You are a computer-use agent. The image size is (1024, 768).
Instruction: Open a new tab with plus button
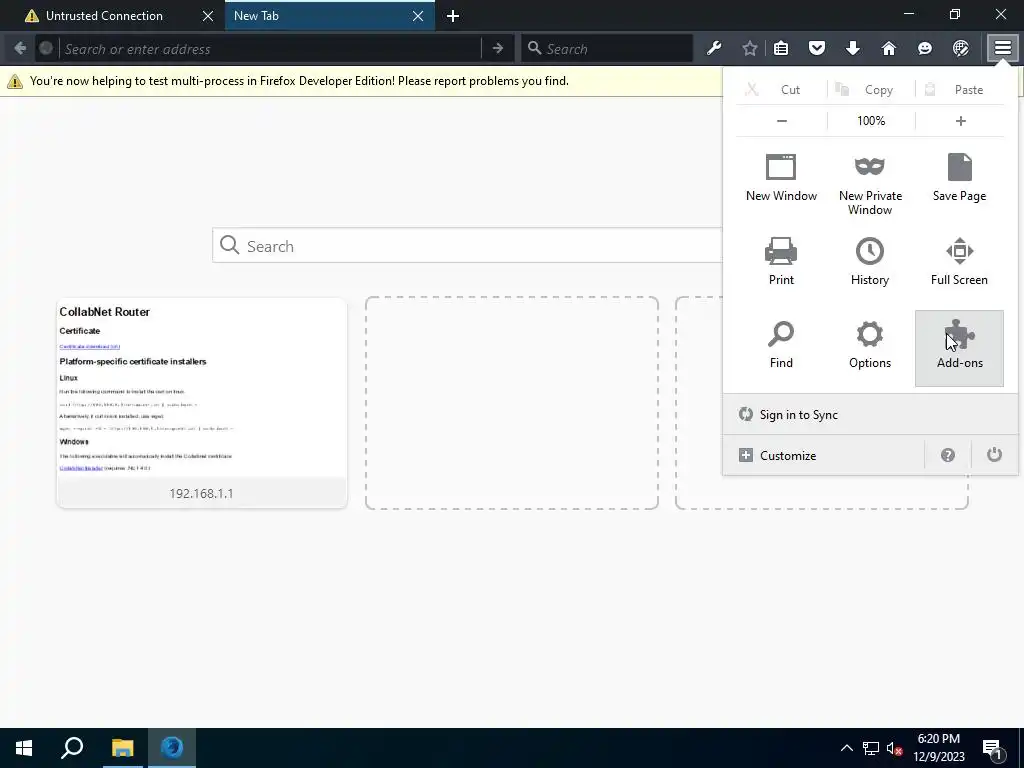pos(453,16)
